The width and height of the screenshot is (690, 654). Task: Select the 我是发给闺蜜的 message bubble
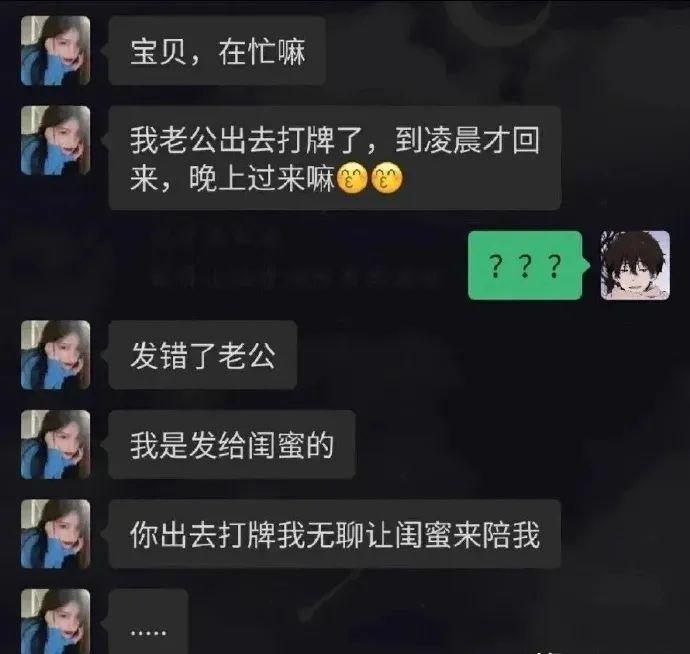[x=231, y=445]
